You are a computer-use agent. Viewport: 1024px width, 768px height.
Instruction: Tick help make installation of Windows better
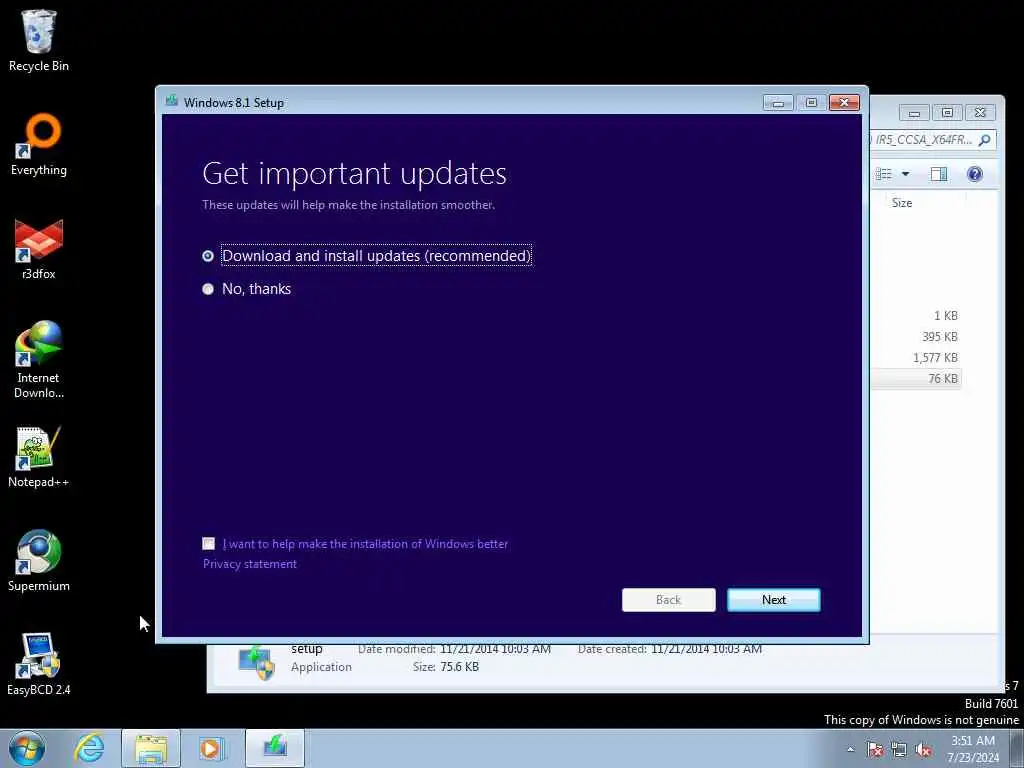(x=208, y=543)
